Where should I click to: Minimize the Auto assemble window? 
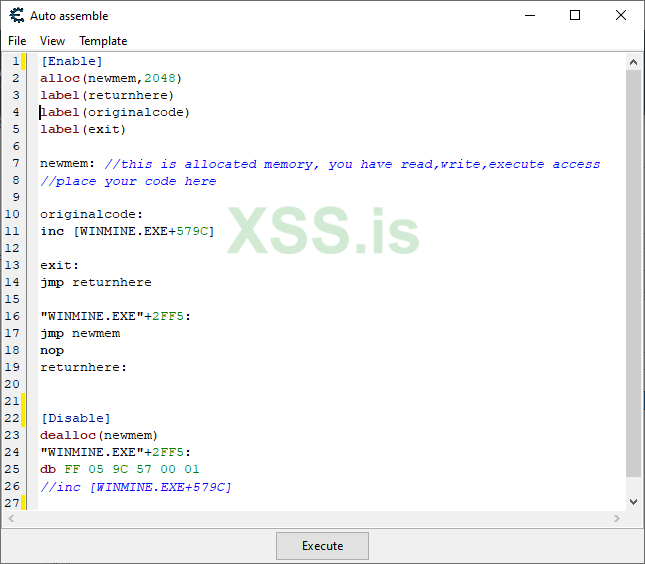tap(530, 16)
